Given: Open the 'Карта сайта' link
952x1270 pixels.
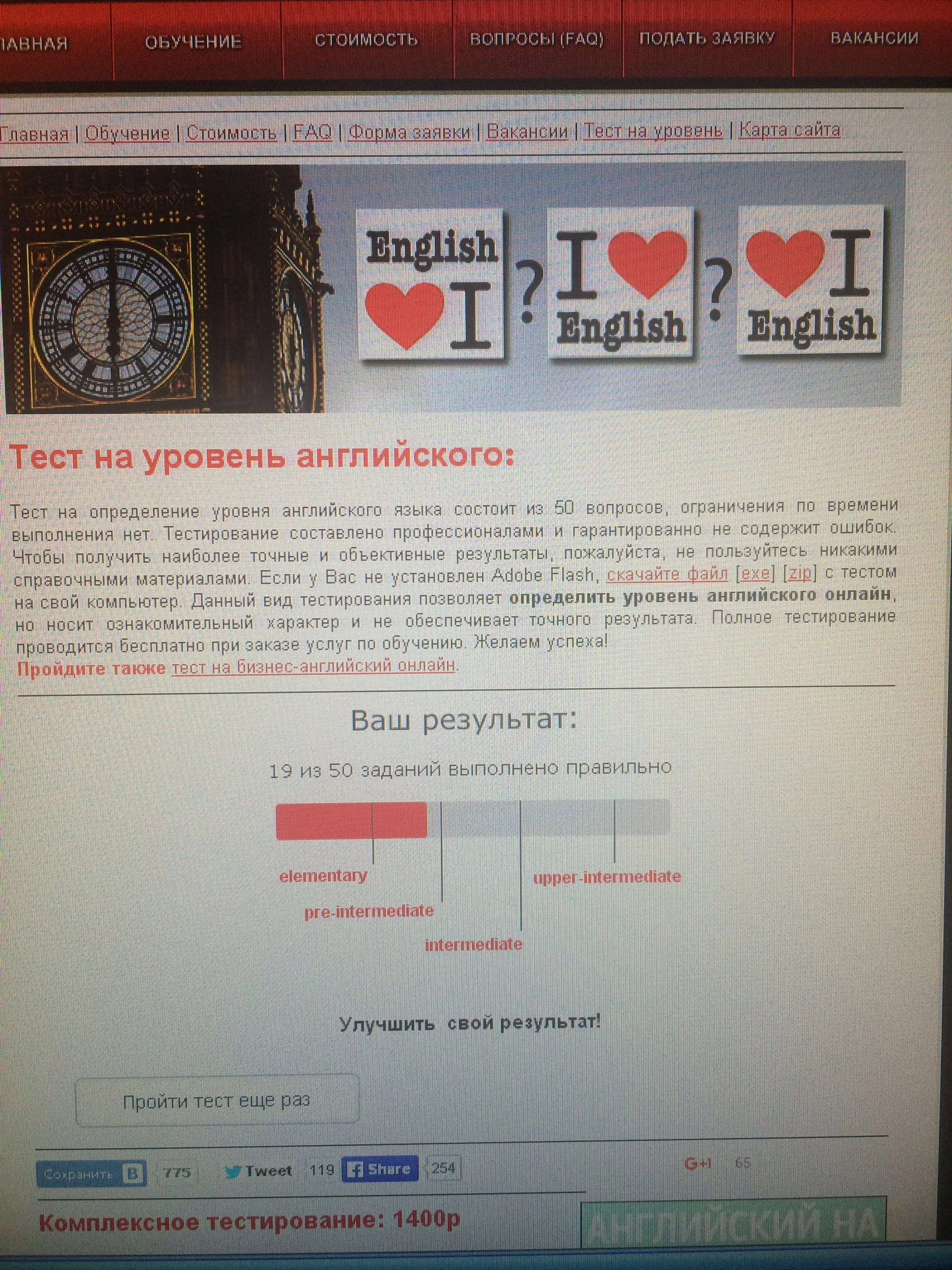Looking at the screenshot, I should [x=789, y=130].
